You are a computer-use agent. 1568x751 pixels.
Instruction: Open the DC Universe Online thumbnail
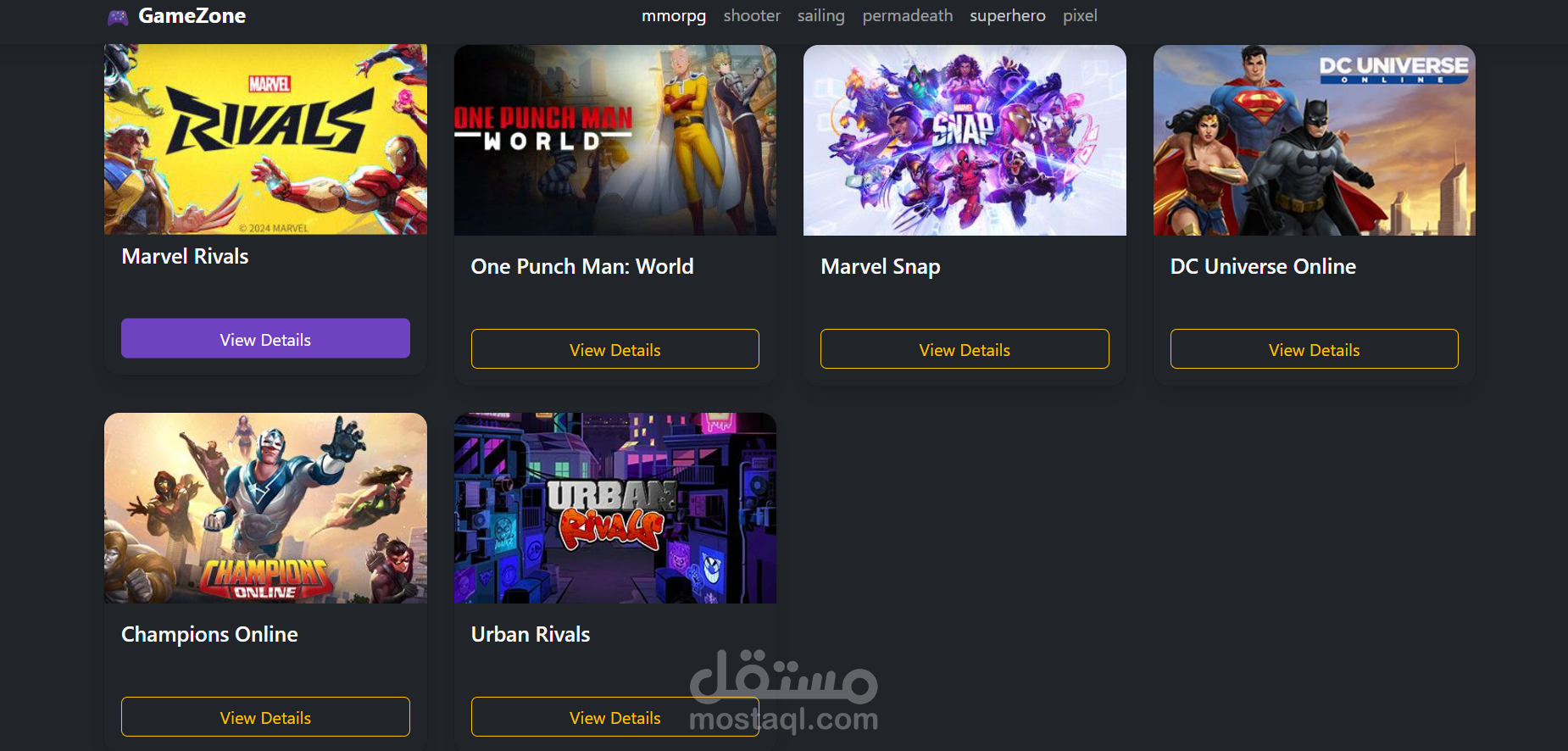1315,140
